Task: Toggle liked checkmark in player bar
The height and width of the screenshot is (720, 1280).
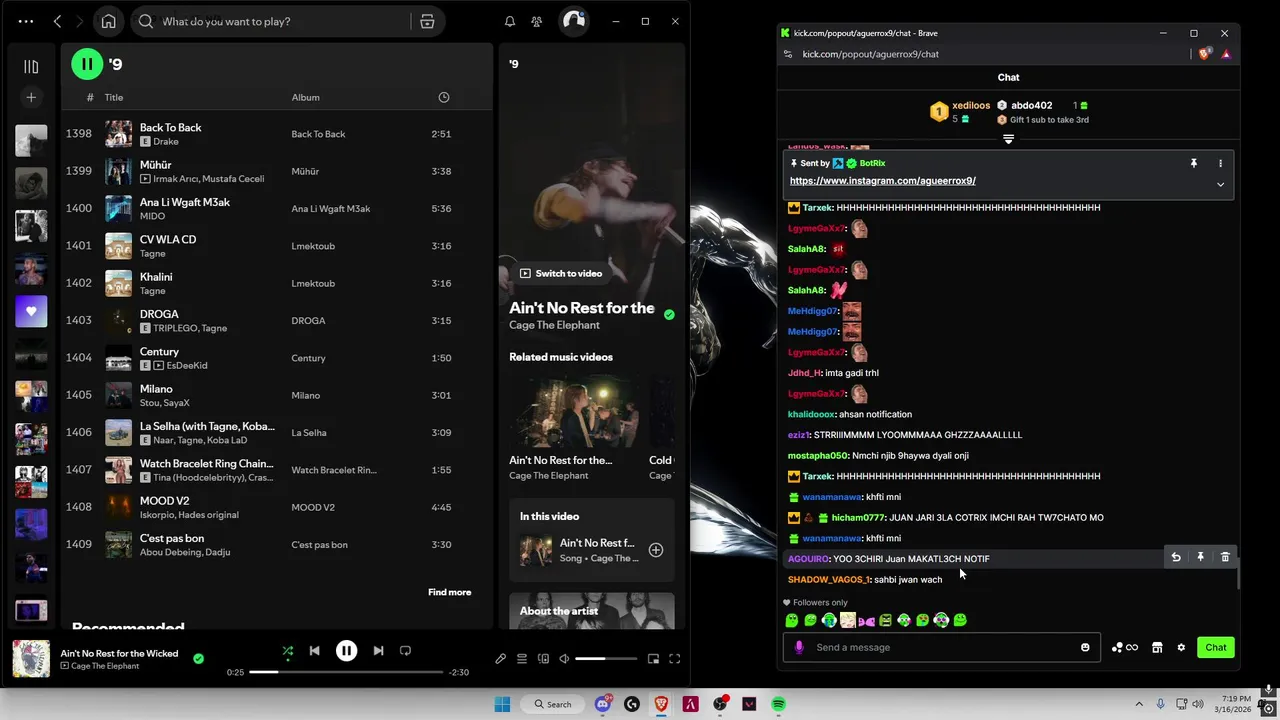Action: 198,658
